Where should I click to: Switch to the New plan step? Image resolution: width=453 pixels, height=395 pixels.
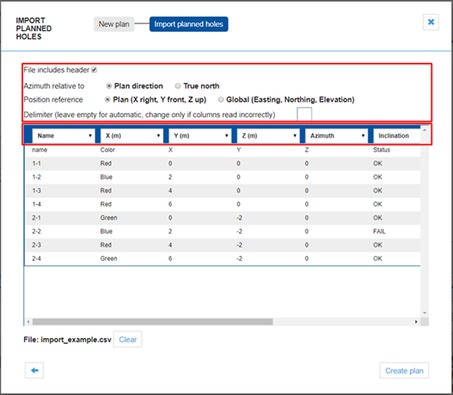coord(114,24)
